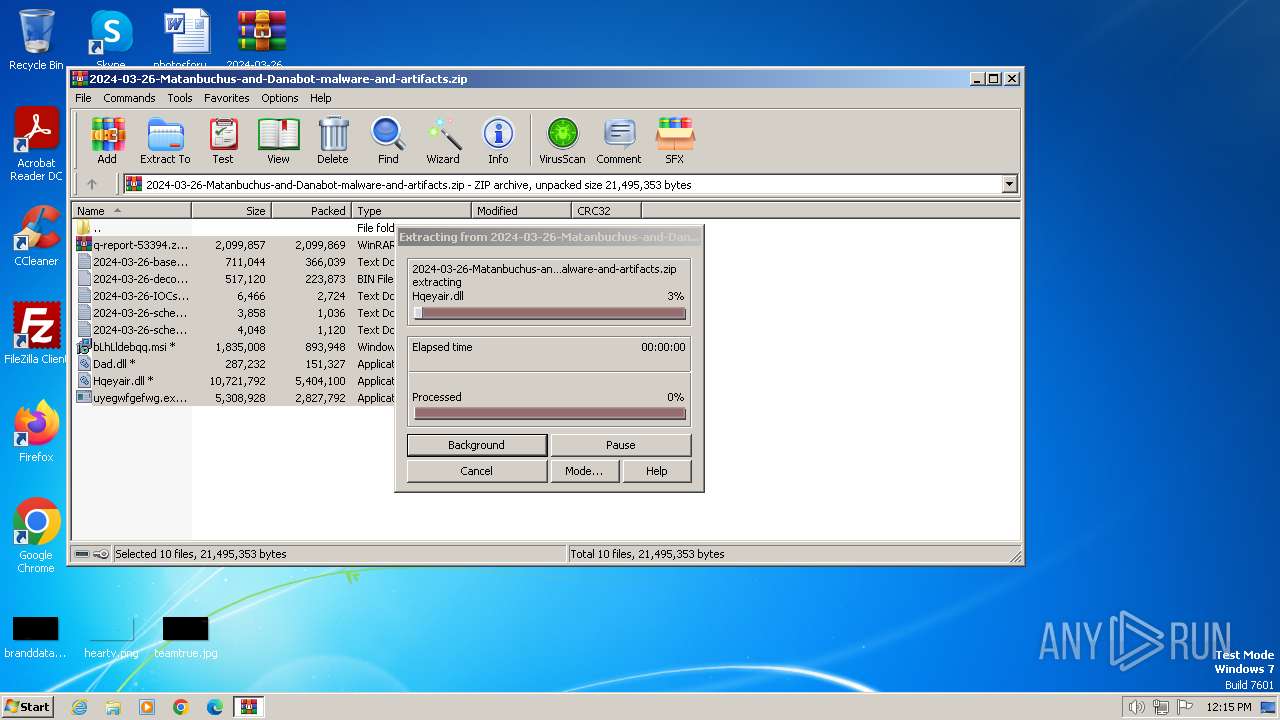Select the bLhLldebqq.msi file
The width and height of the screenshot is (1280, 720).
pos(134,347)
